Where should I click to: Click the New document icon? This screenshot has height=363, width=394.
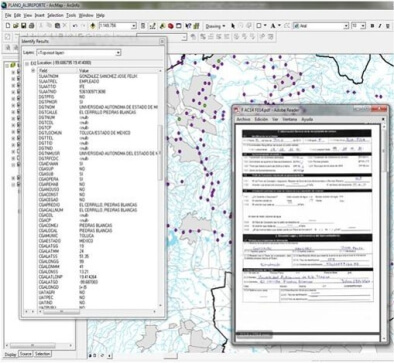[x=8, y=25]
